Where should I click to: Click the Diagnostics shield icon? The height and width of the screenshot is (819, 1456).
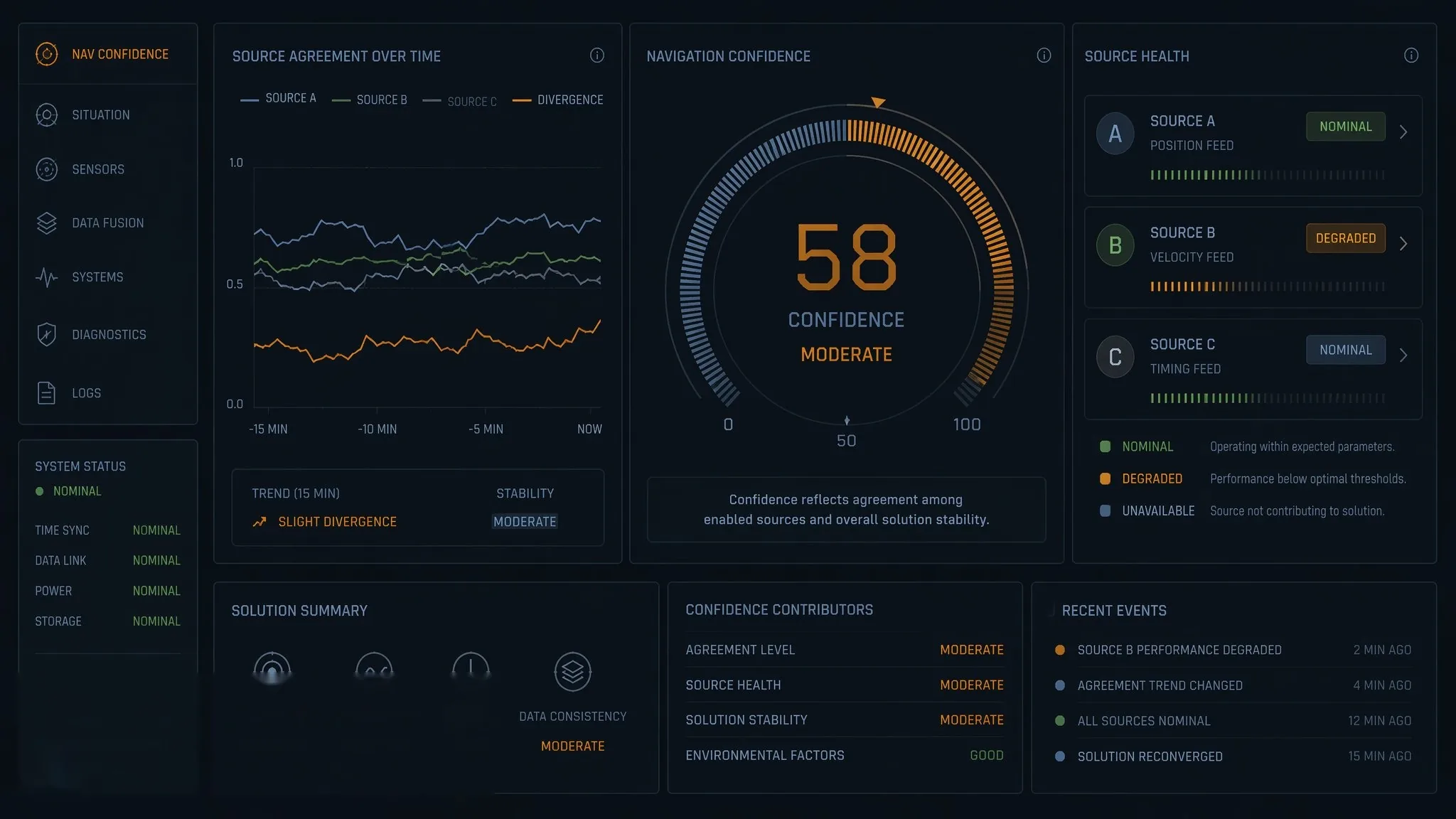click(46, 334)
